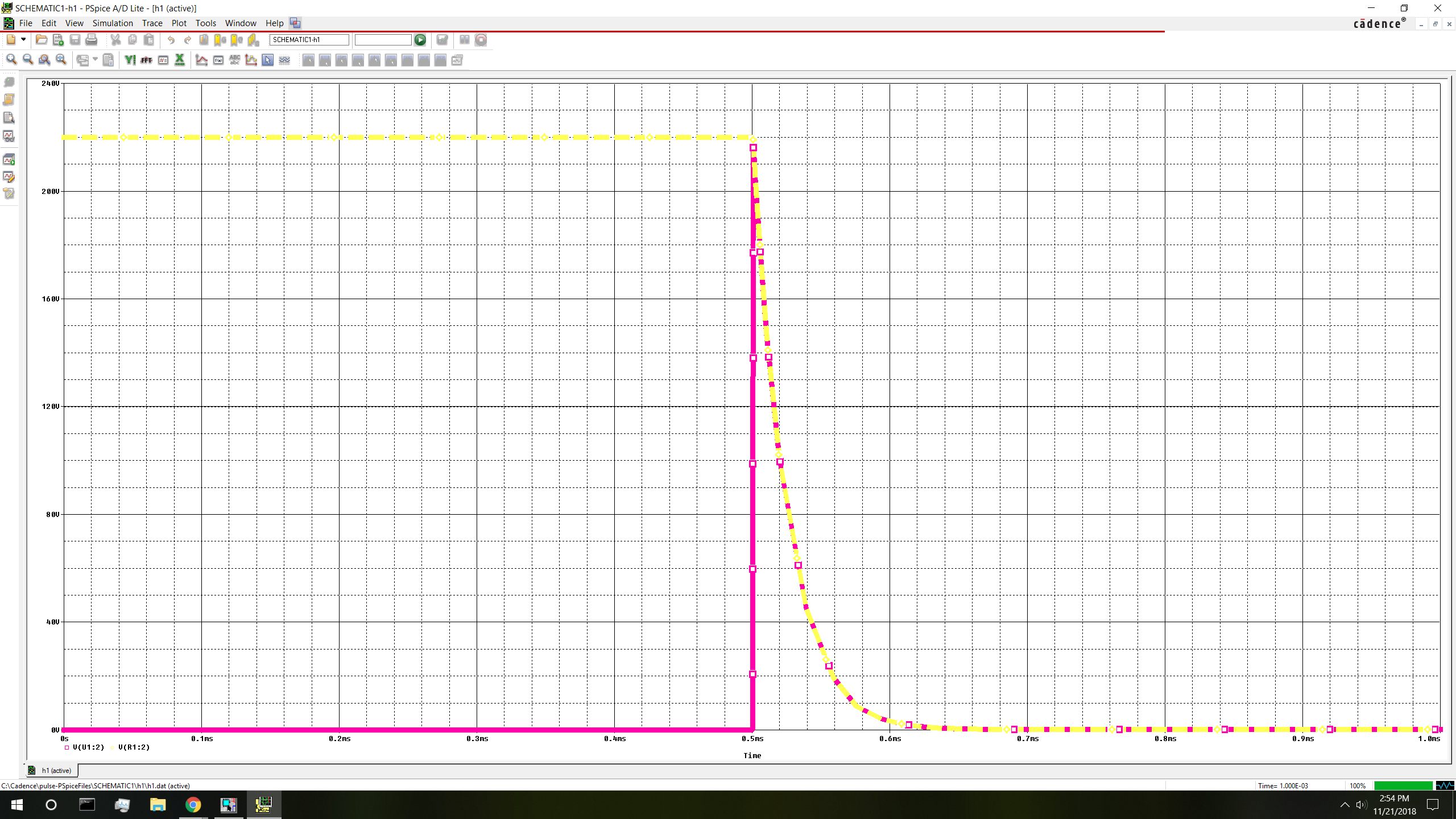Screen dimensions: 1456x819
Task: Click the Cut scissors icon
Action: click(115, 40)
